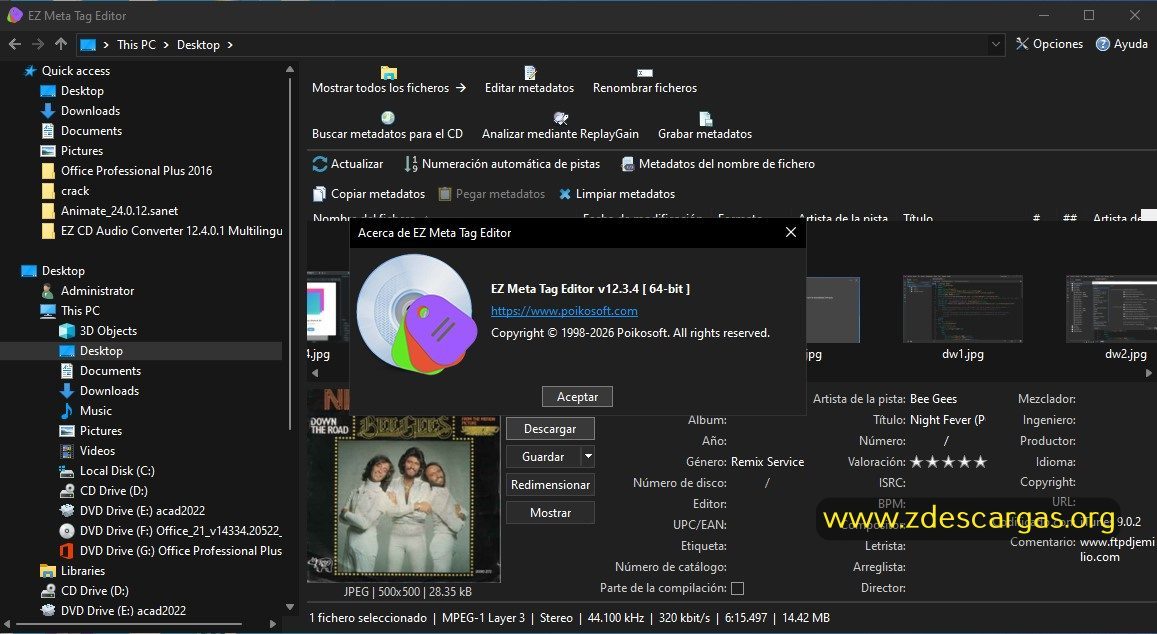Open Opciones settings

1049,44
